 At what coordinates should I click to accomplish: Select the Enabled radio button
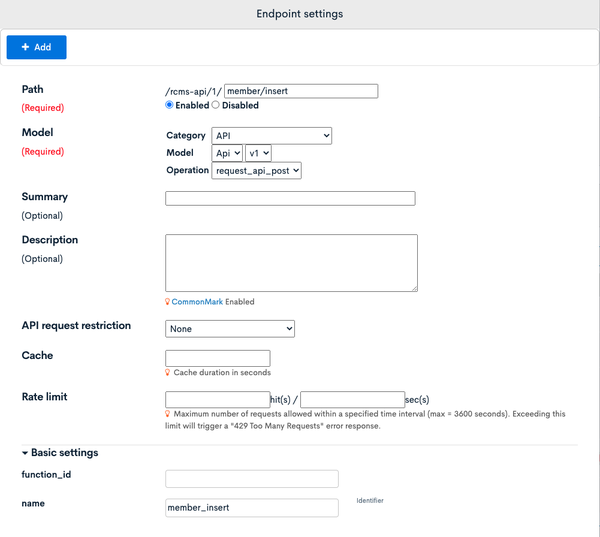tap(169, 105)
